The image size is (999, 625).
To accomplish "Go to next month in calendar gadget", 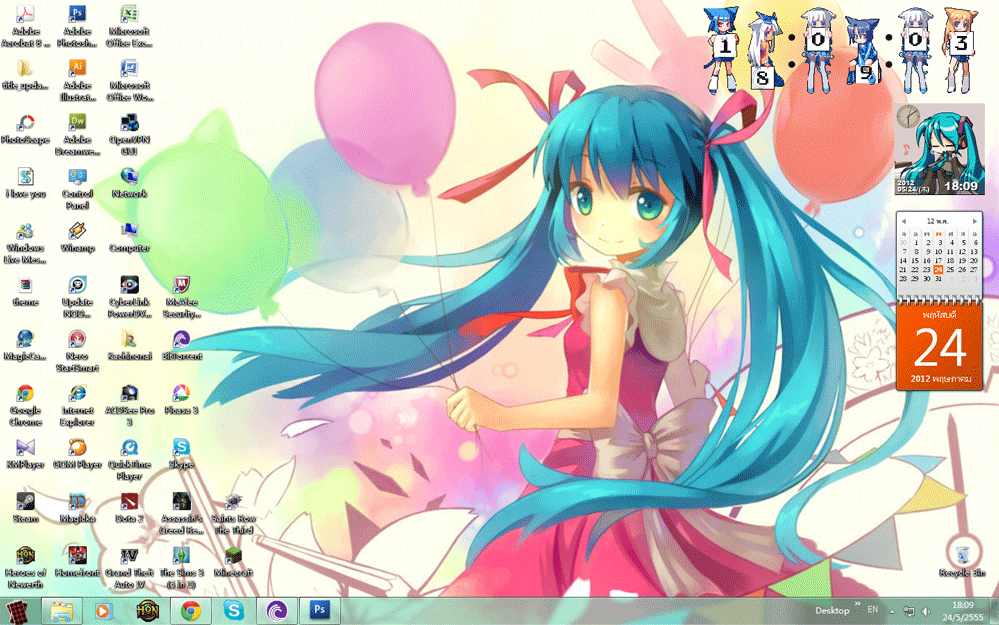I will click(975, 220).
